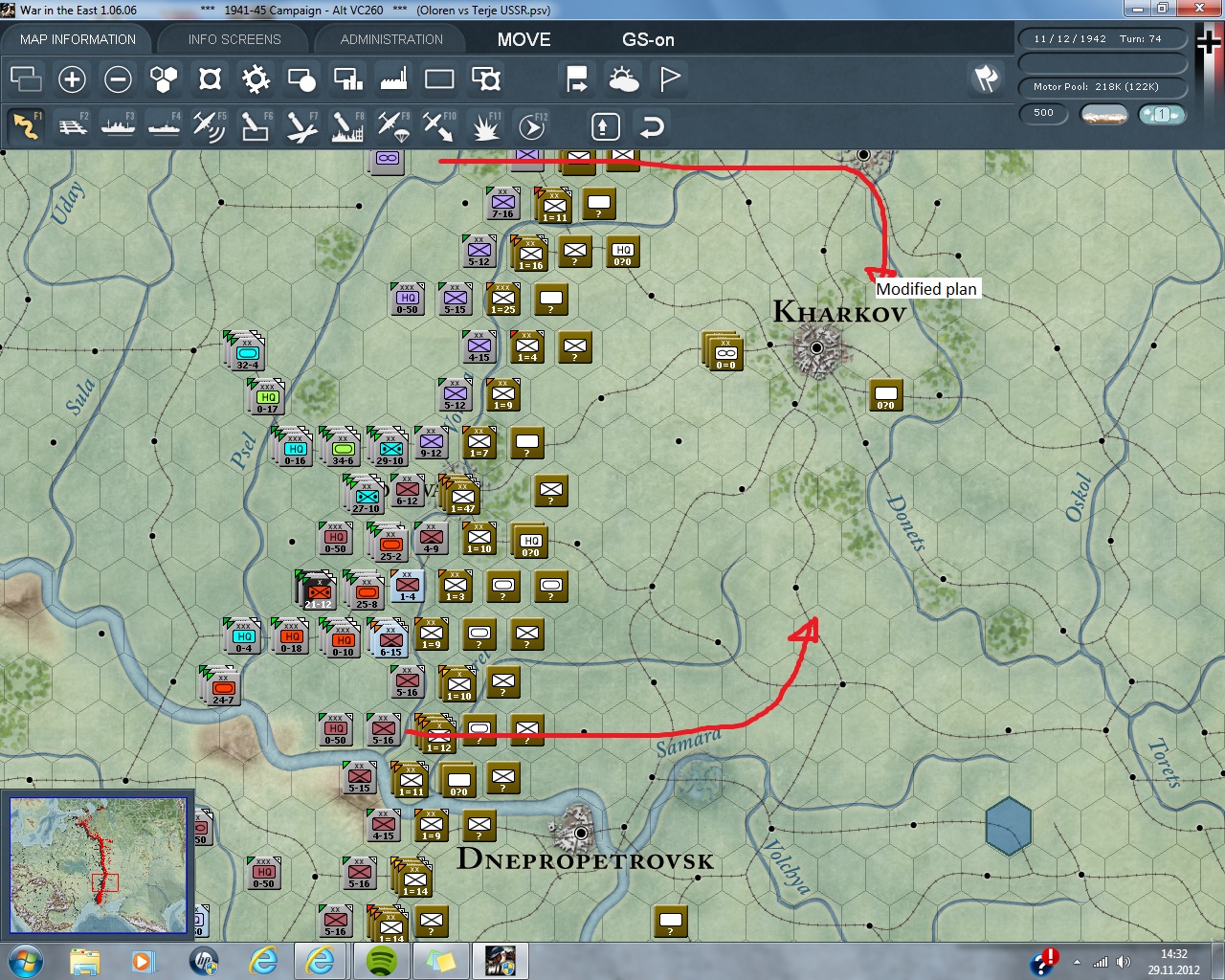Open the ADMINISTRATION tab

[x=391, y=39]
